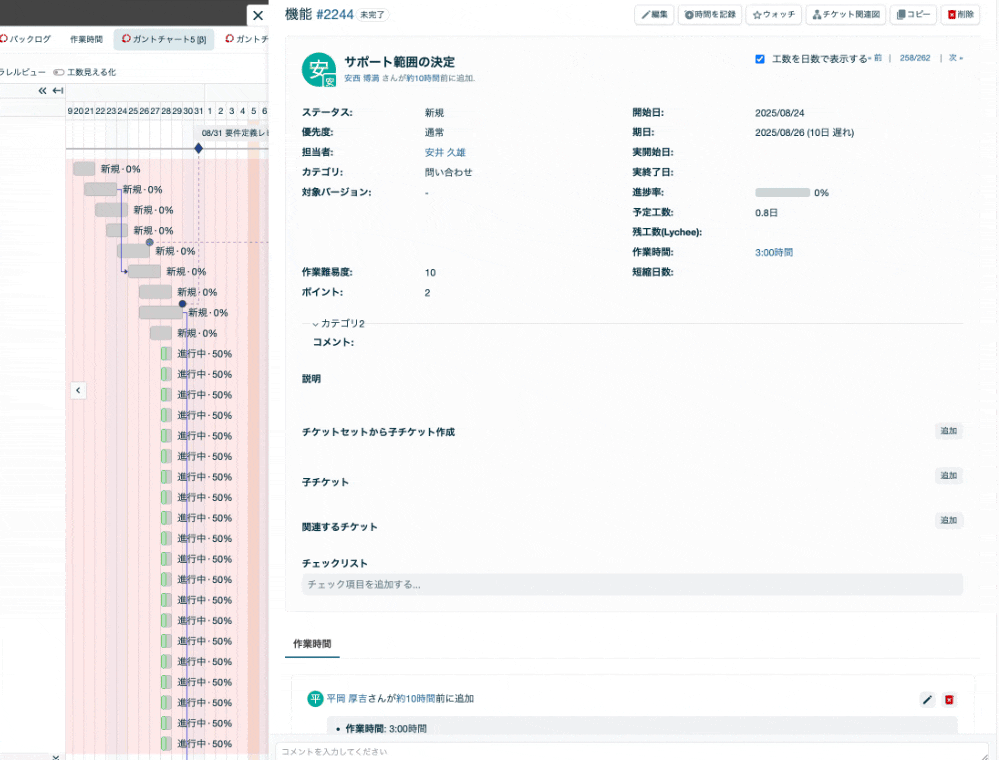Screen dimensions: 999x760
Task: Toggle 工数を日数で表示する checkbox
Action: coord(759,59)
